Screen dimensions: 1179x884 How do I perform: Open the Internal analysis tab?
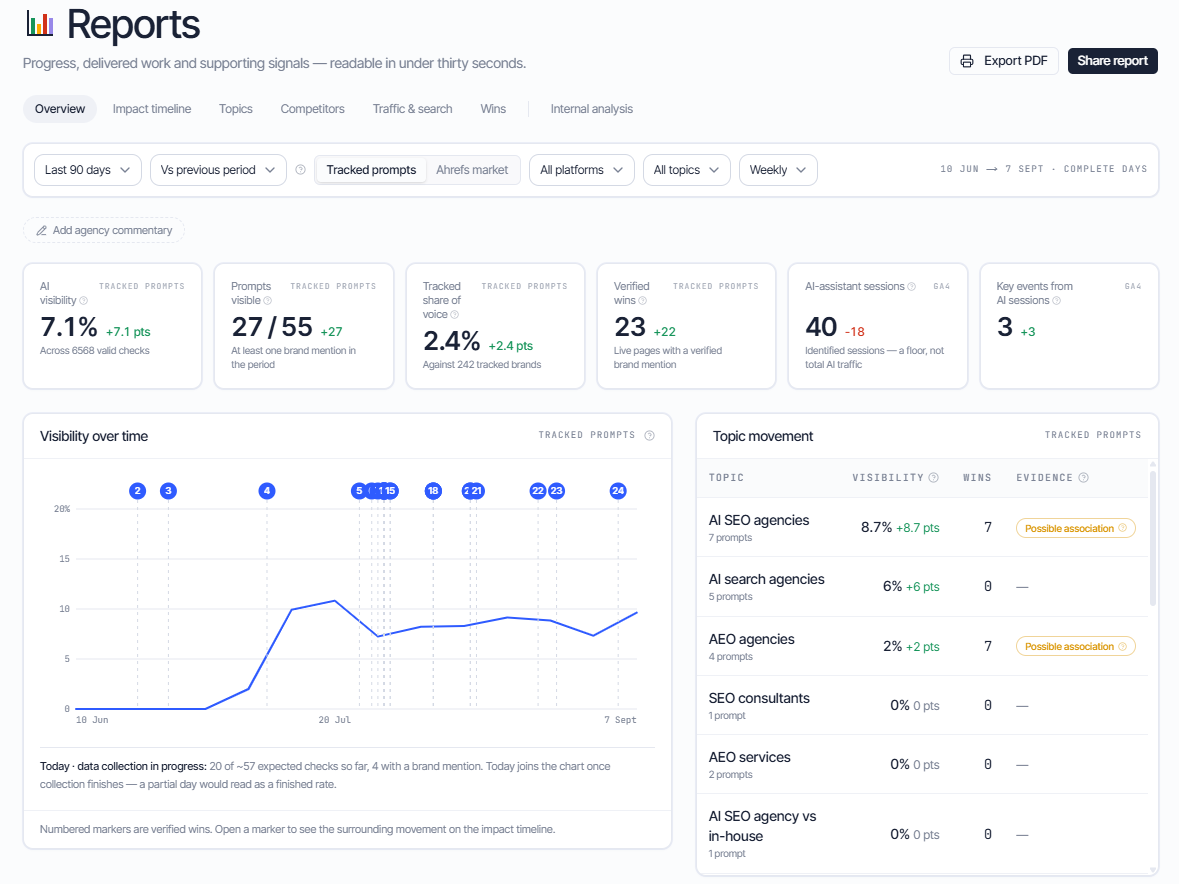tap(592, 109)
